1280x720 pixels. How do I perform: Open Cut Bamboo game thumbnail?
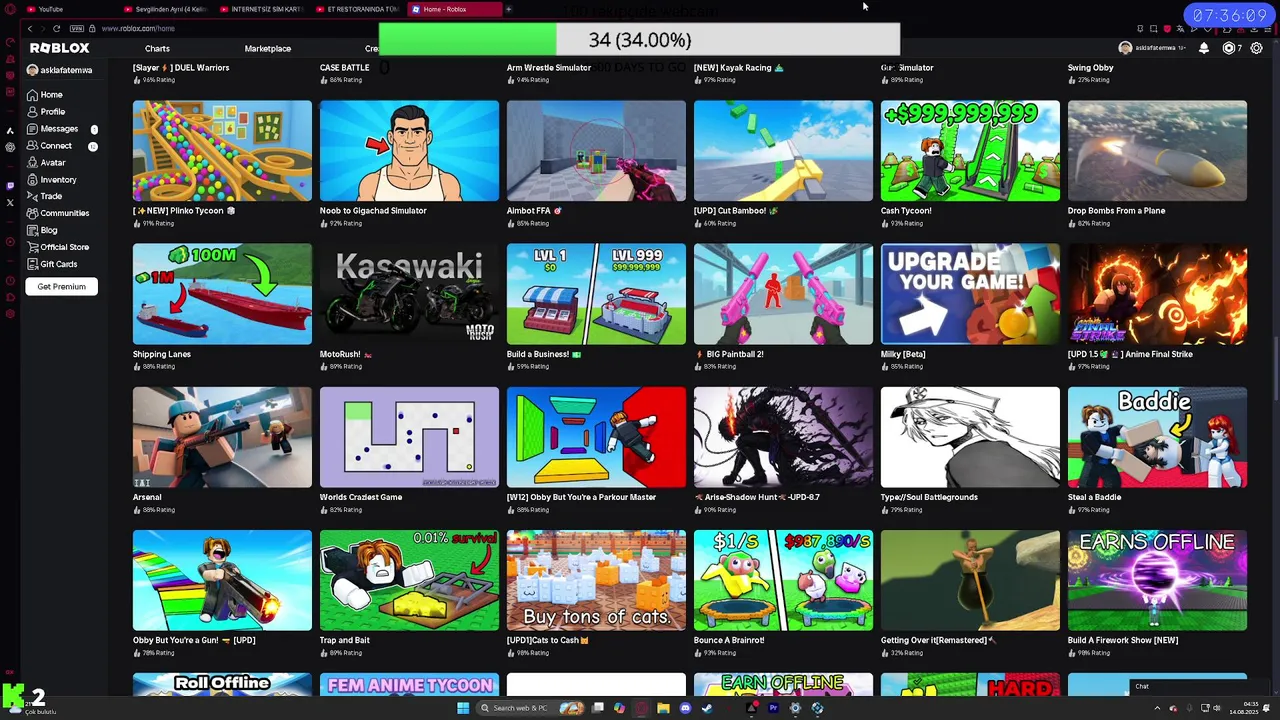point(783,150)
